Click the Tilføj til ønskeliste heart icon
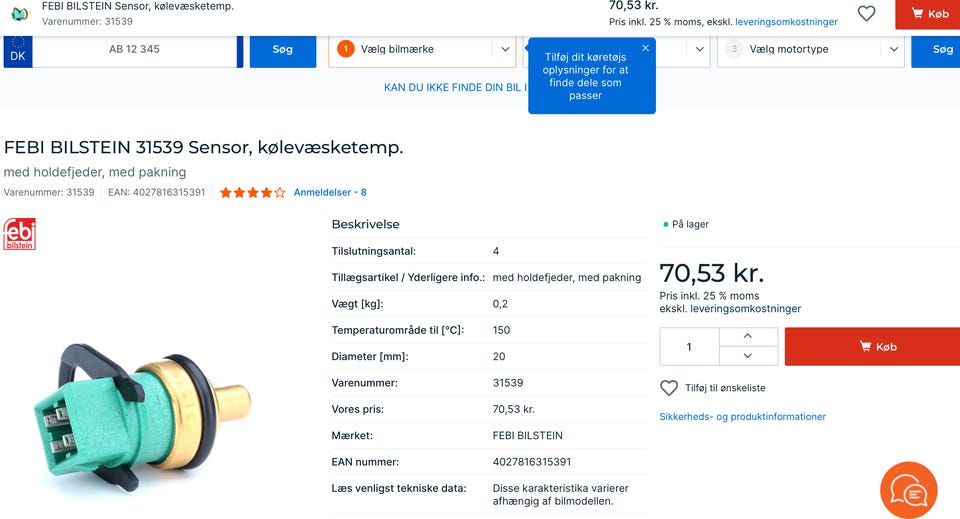This screenshot has width=960, height=519. (x=669, y=388)
